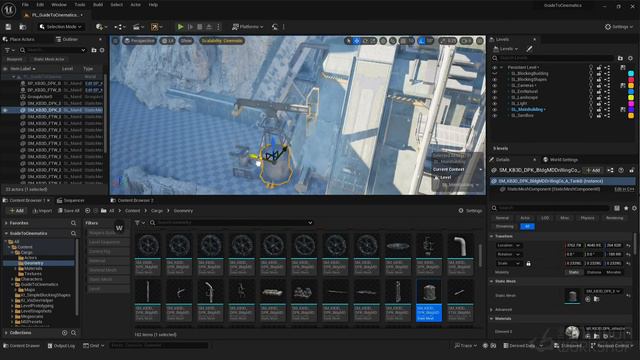Select the viewport translate gizmo tool icon
640x360 pixels.
tap(357, 41)
